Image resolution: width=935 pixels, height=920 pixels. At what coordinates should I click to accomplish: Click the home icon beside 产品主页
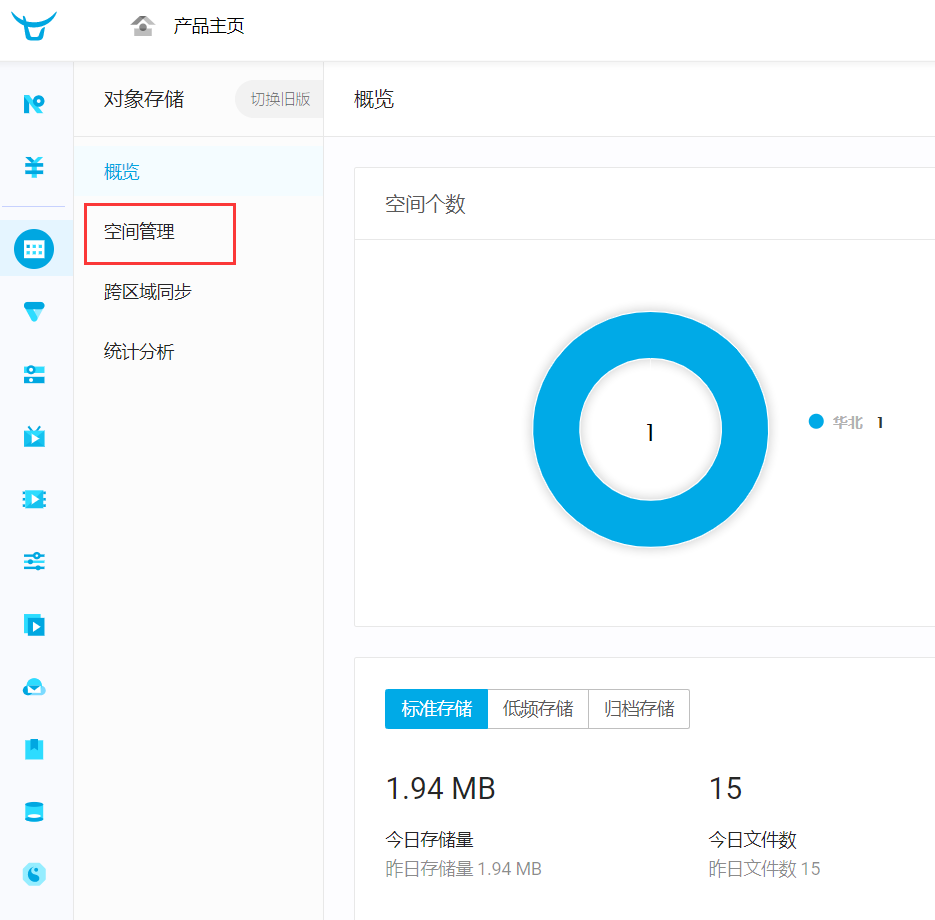(143, 26)
